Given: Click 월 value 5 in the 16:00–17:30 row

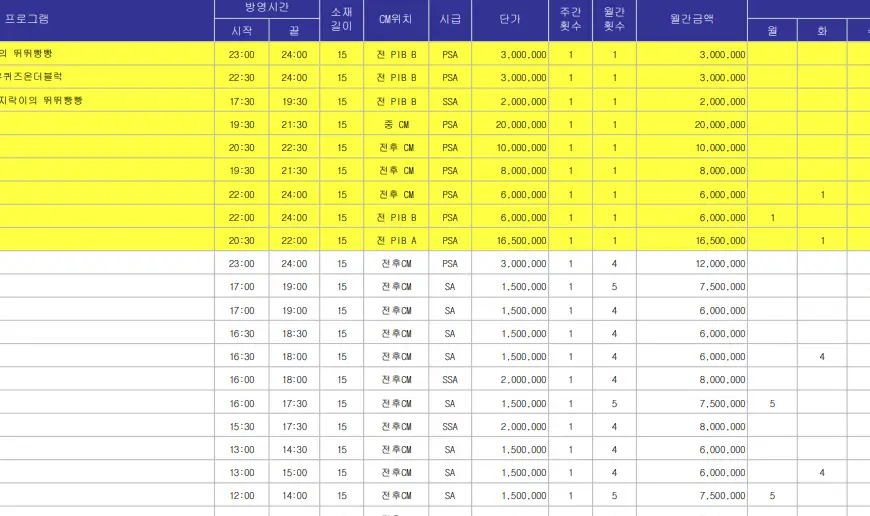Looking at the screenshot, I should click(772, 403).
